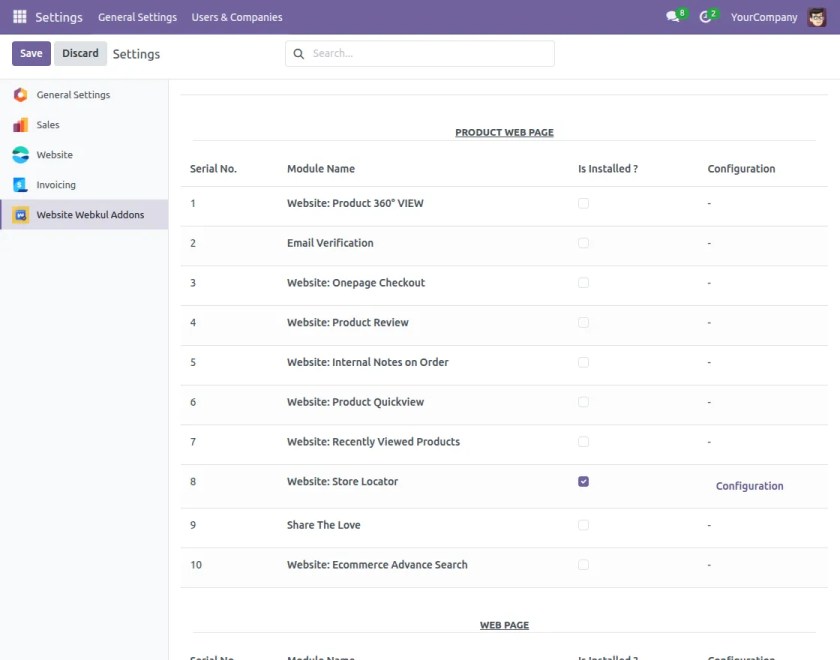
Task: Disable the Website: Store Locator checkbox
Action: click(x=583, y=481)
